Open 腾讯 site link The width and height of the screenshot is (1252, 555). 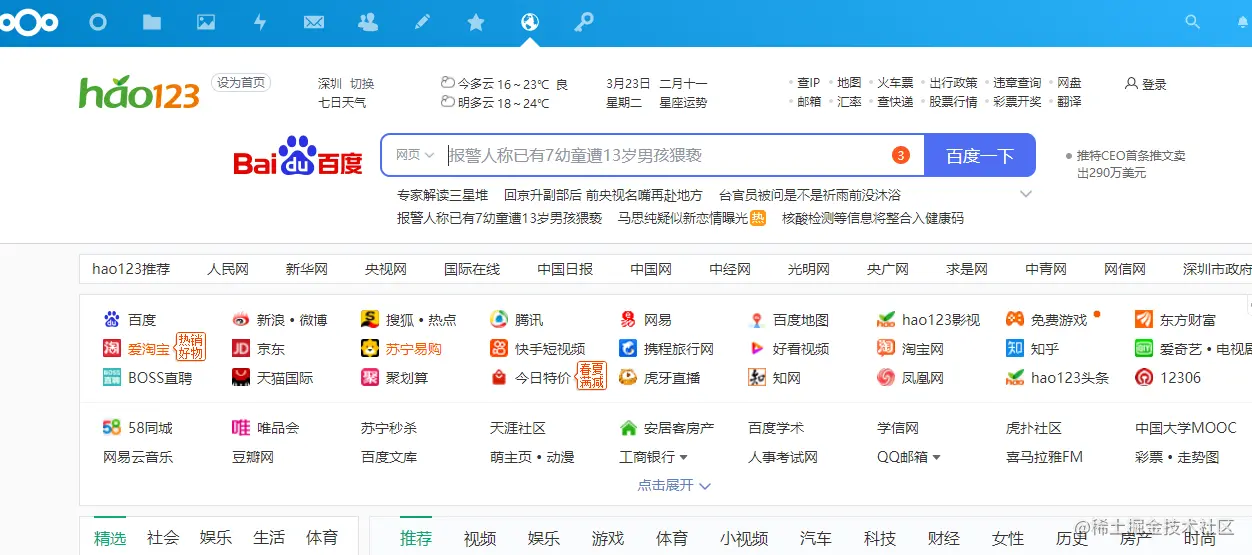click(517, 320)
